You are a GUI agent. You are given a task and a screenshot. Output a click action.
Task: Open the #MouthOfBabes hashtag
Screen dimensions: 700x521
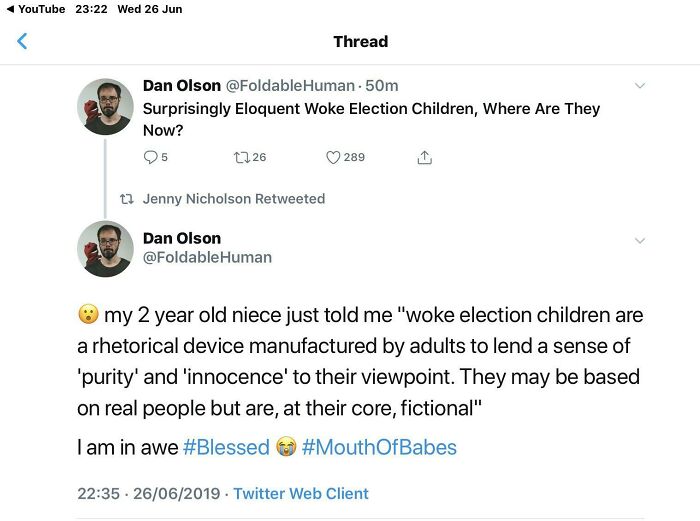[x=379, y=447]
